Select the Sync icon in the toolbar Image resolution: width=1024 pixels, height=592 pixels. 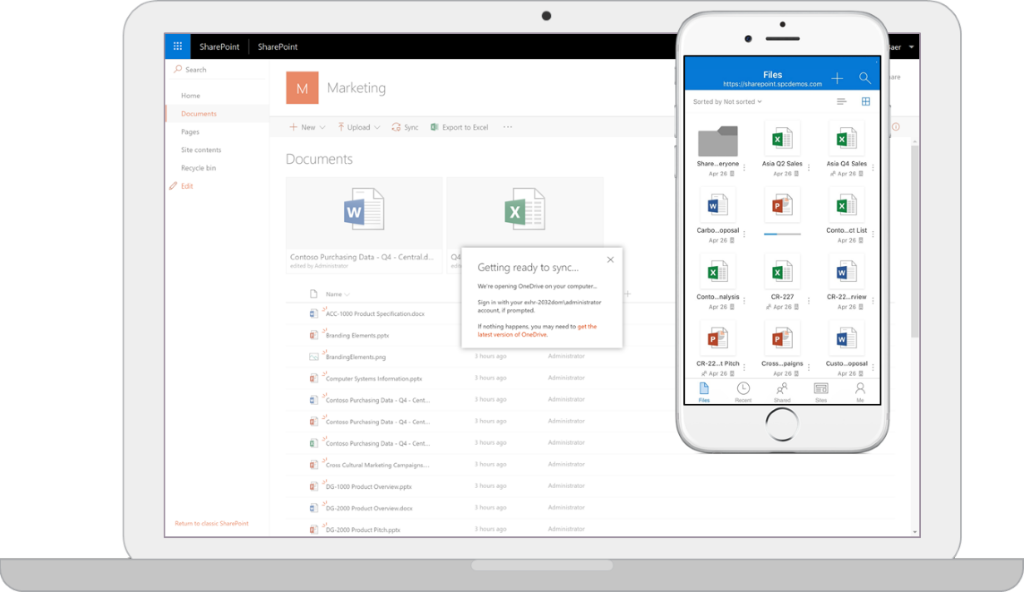click(398, 127)
